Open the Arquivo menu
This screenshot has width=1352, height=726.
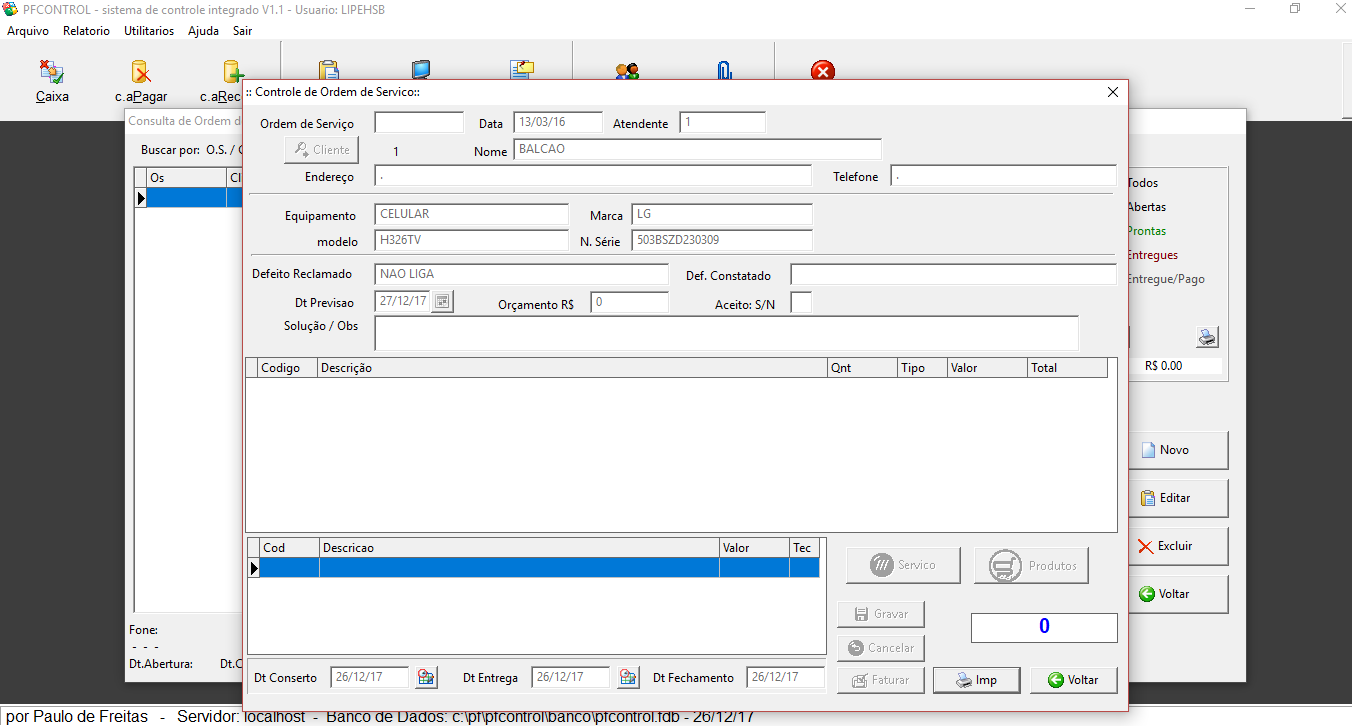(x=28, y=31)
